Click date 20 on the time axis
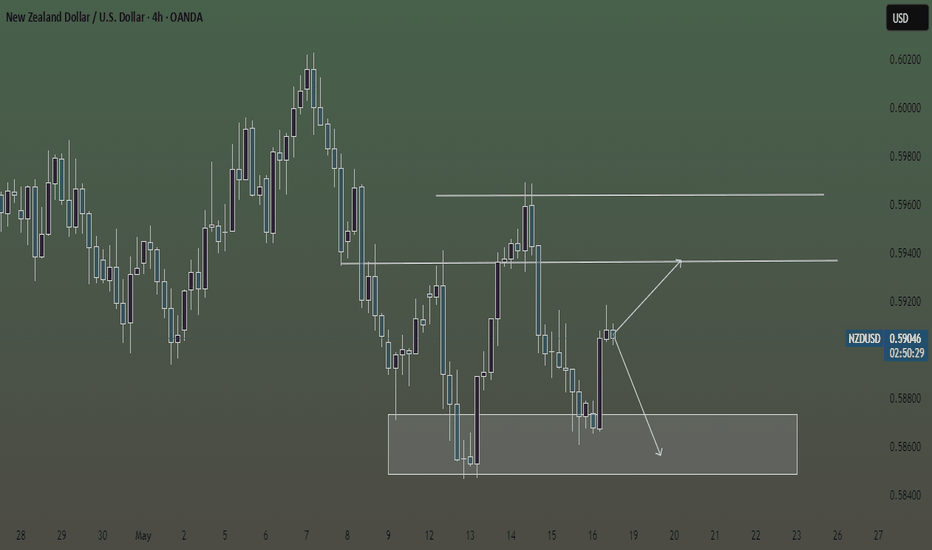 (674, 535)
